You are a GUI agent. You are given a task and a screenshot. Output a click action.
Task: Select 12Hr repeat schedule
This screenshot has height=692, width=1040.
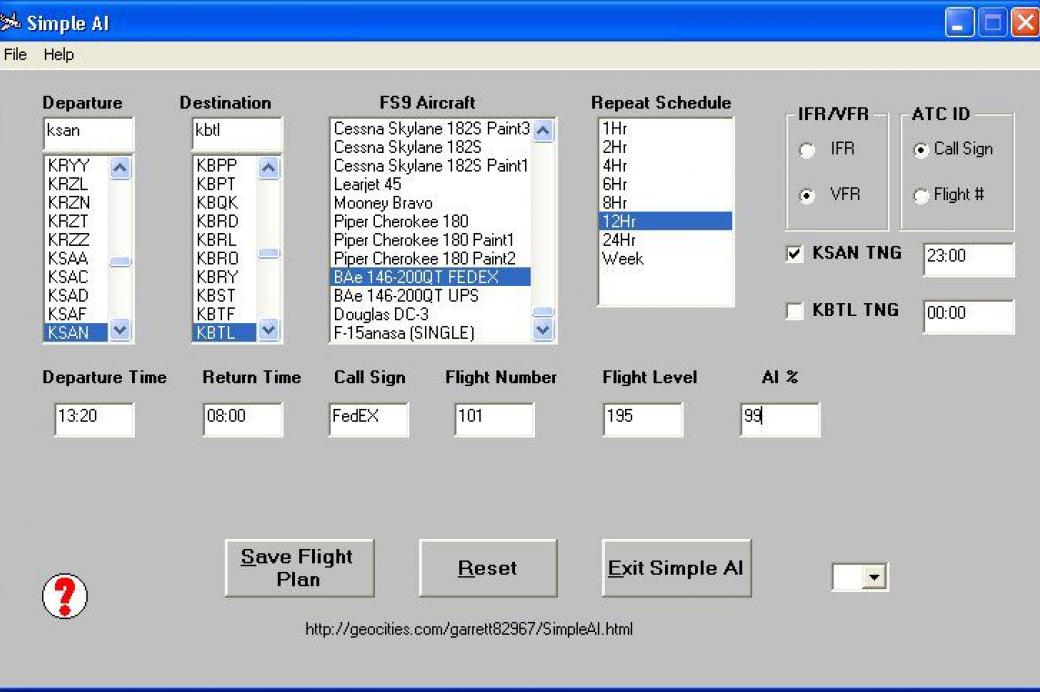click(x=666, y=221)
